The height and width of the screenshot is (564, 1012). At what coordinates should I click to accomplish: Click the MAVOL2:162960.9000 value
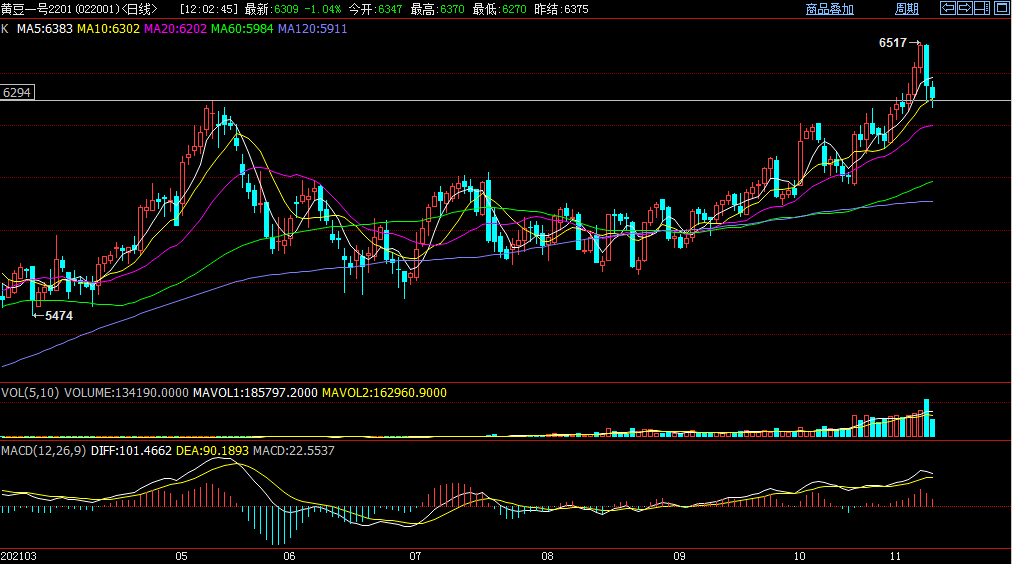pyautogui.click(x=384, y=392)
